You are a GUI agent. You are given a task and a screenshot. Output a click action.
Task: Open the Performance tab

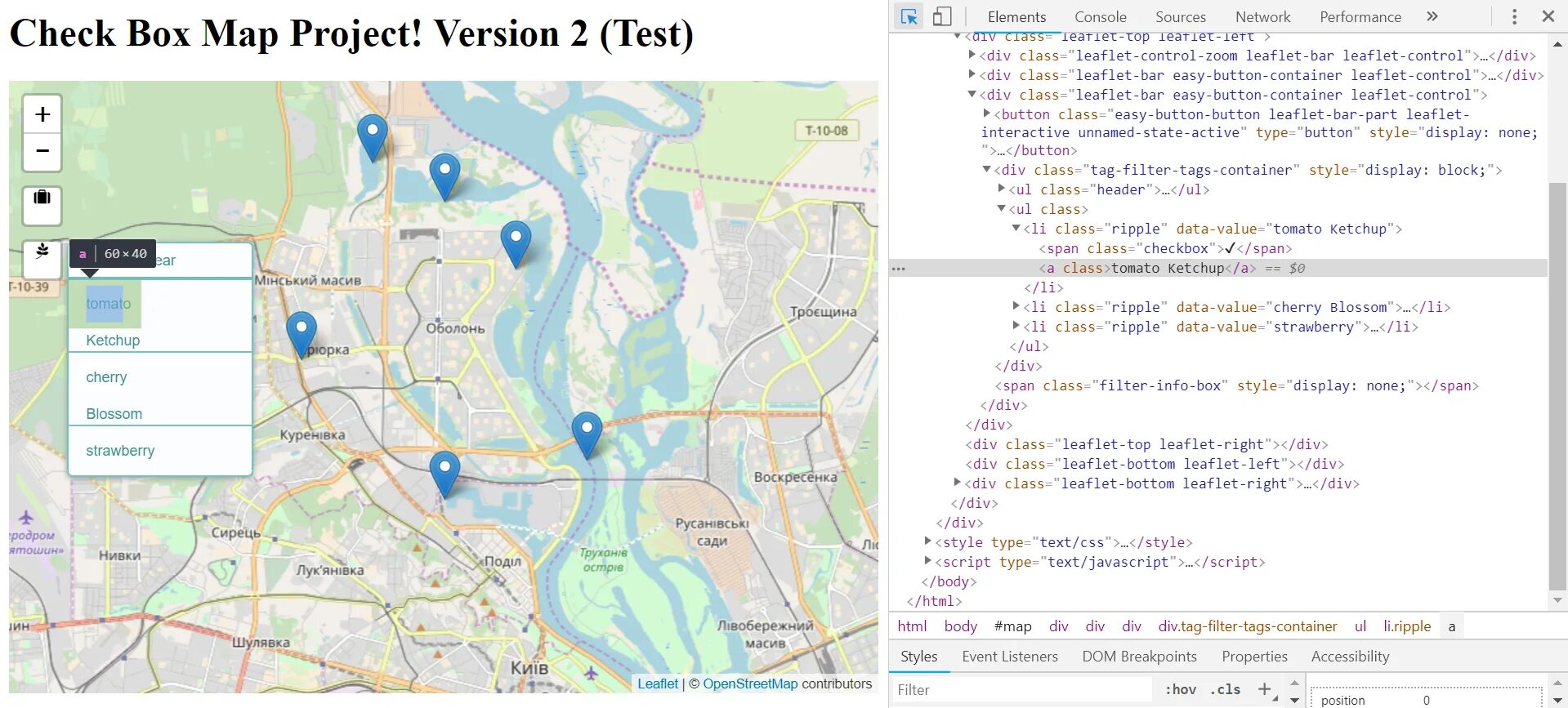1360,16
